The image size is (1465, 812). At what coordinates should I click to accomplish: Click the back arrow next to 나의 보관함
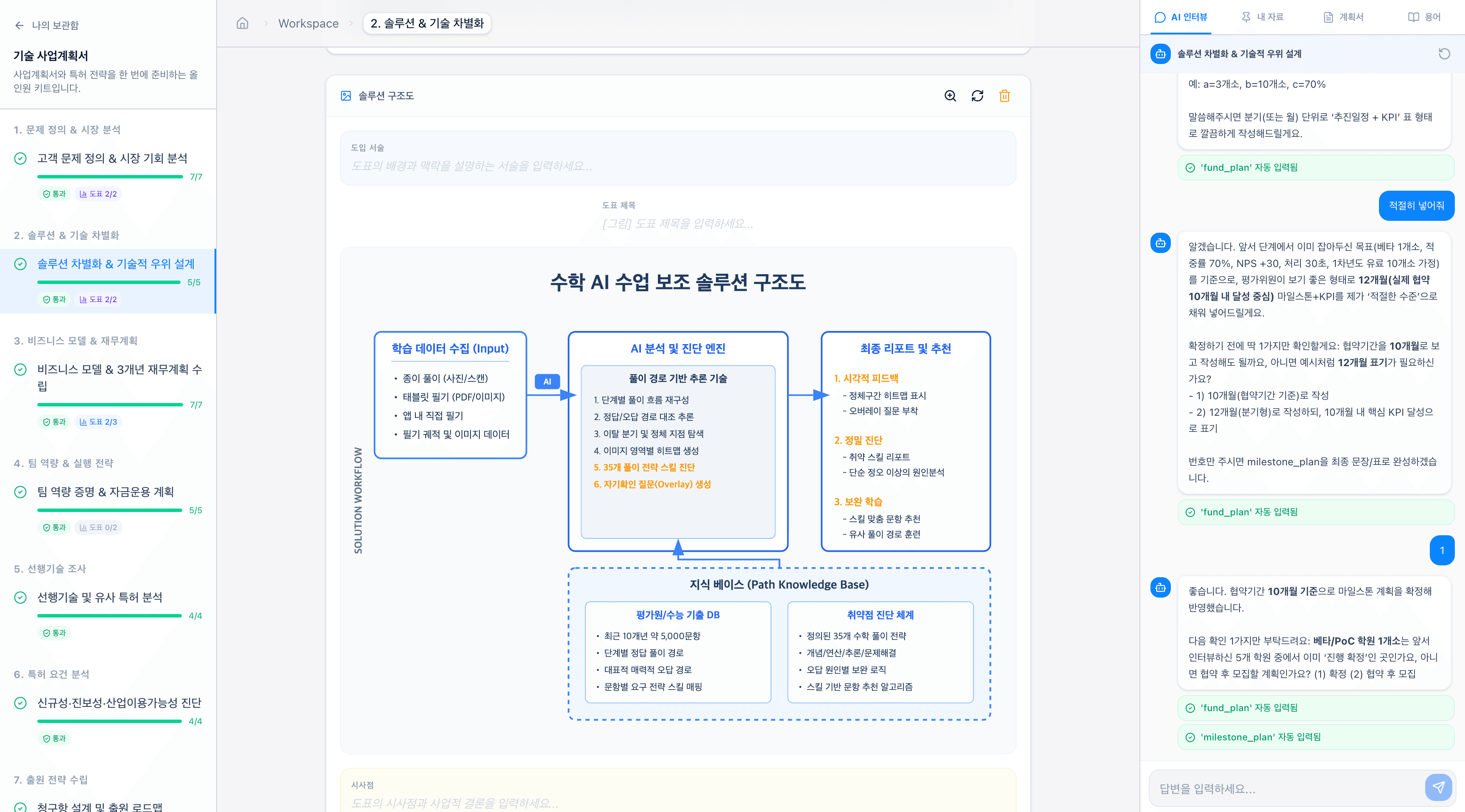[x=19, y=25]
